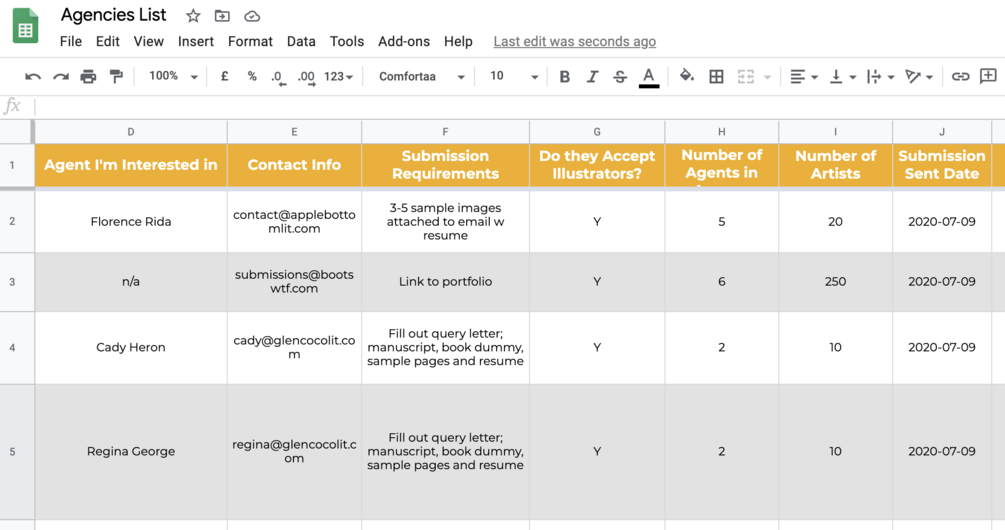Open the horizontal align dropdown
This screenshot has height=530, width=1005.
tap(804, 77)
